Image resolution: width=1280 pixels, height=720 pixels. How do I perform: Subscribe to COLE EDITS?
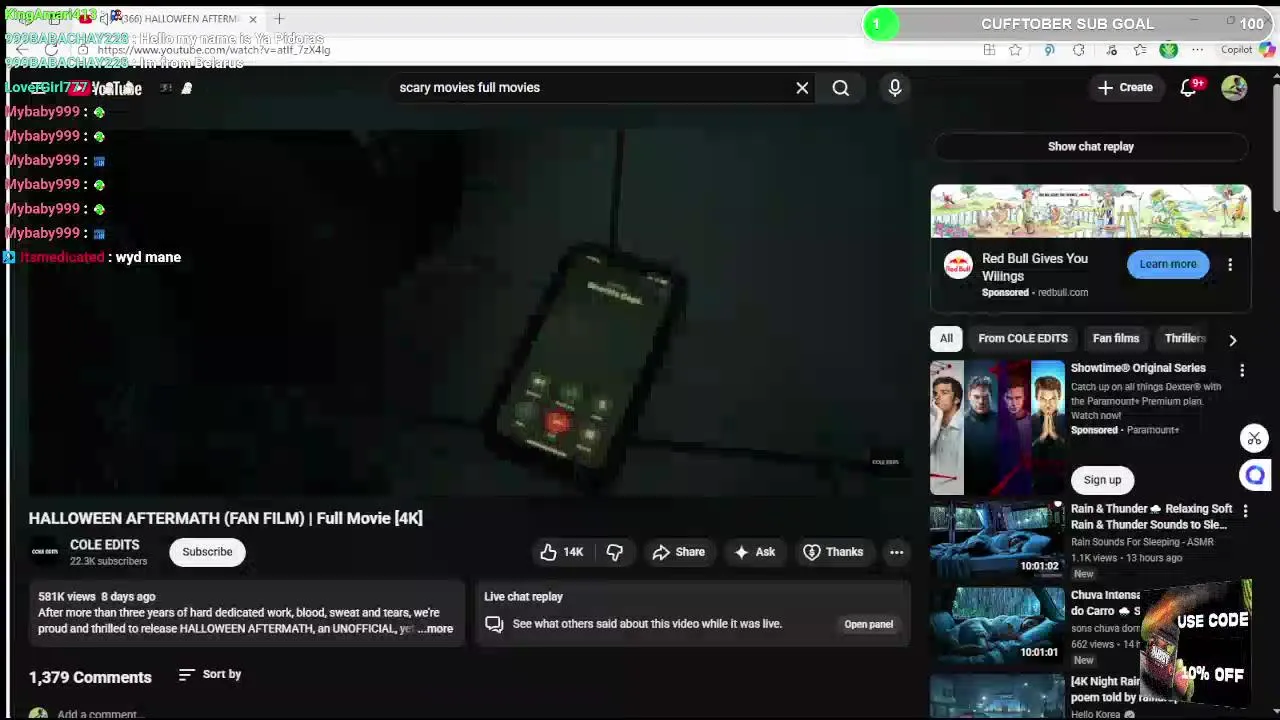[x=207, y=552]
